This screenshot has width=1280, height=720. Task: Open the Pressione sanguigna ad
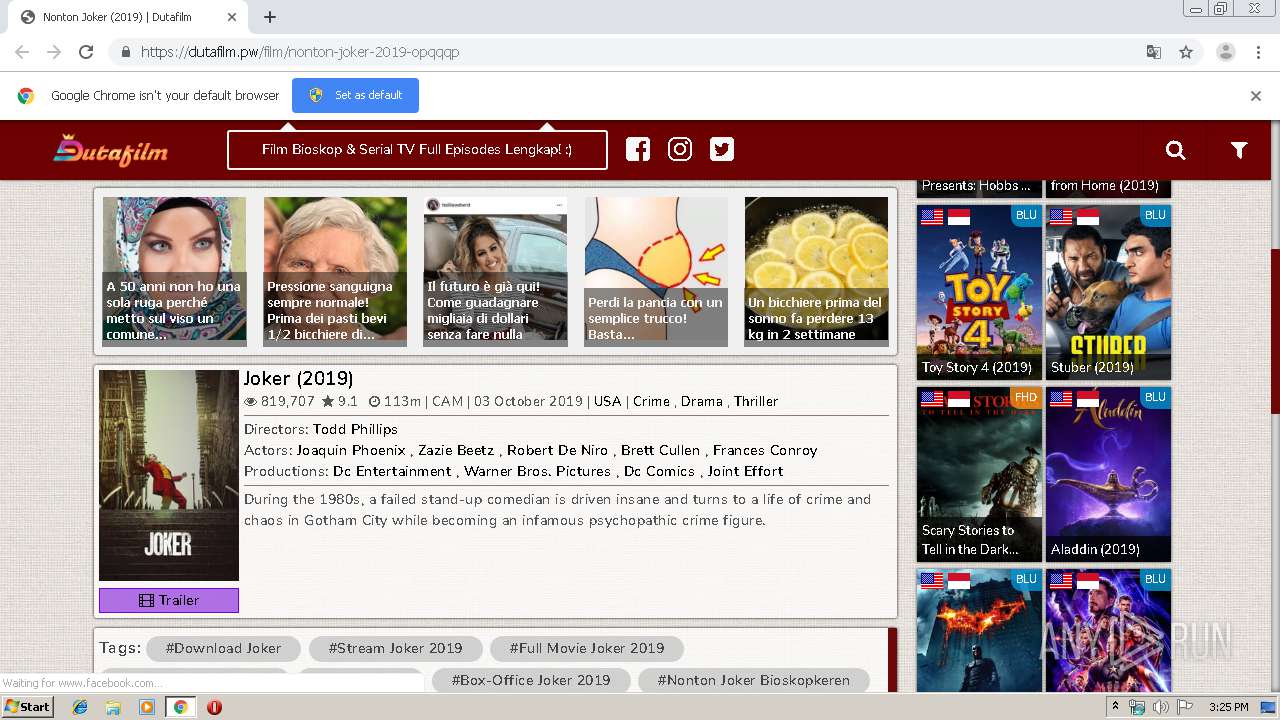click(335, 271)
